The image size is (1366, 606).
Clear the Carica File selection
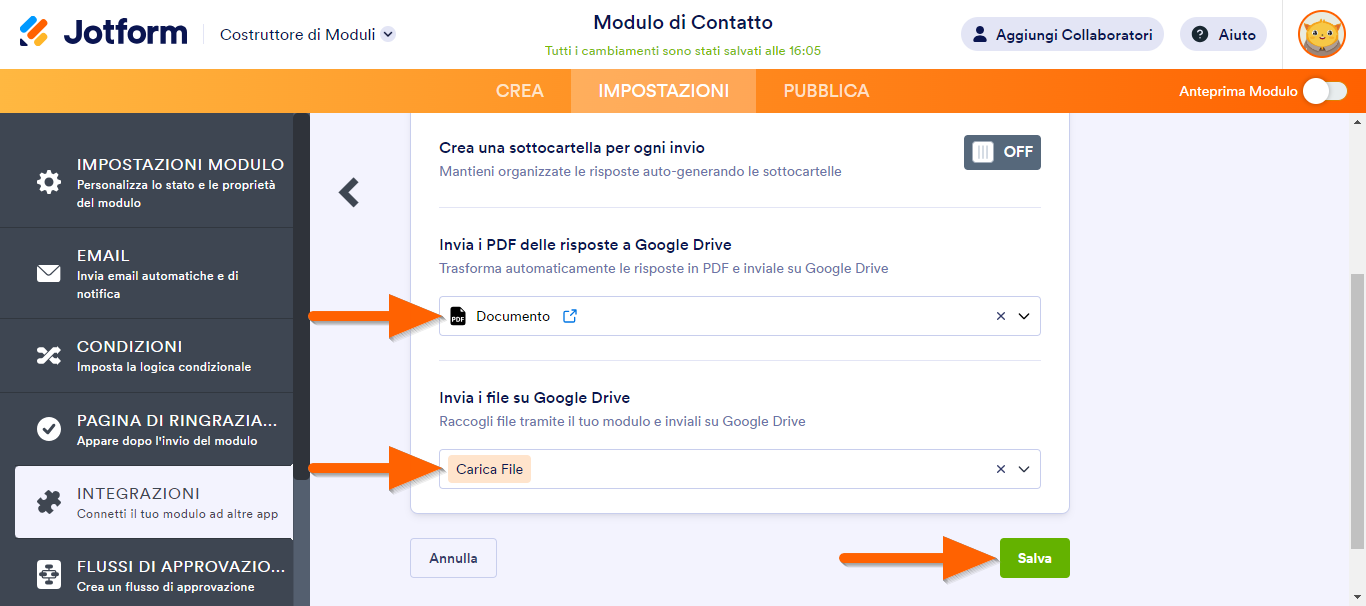coord(1000,469)
